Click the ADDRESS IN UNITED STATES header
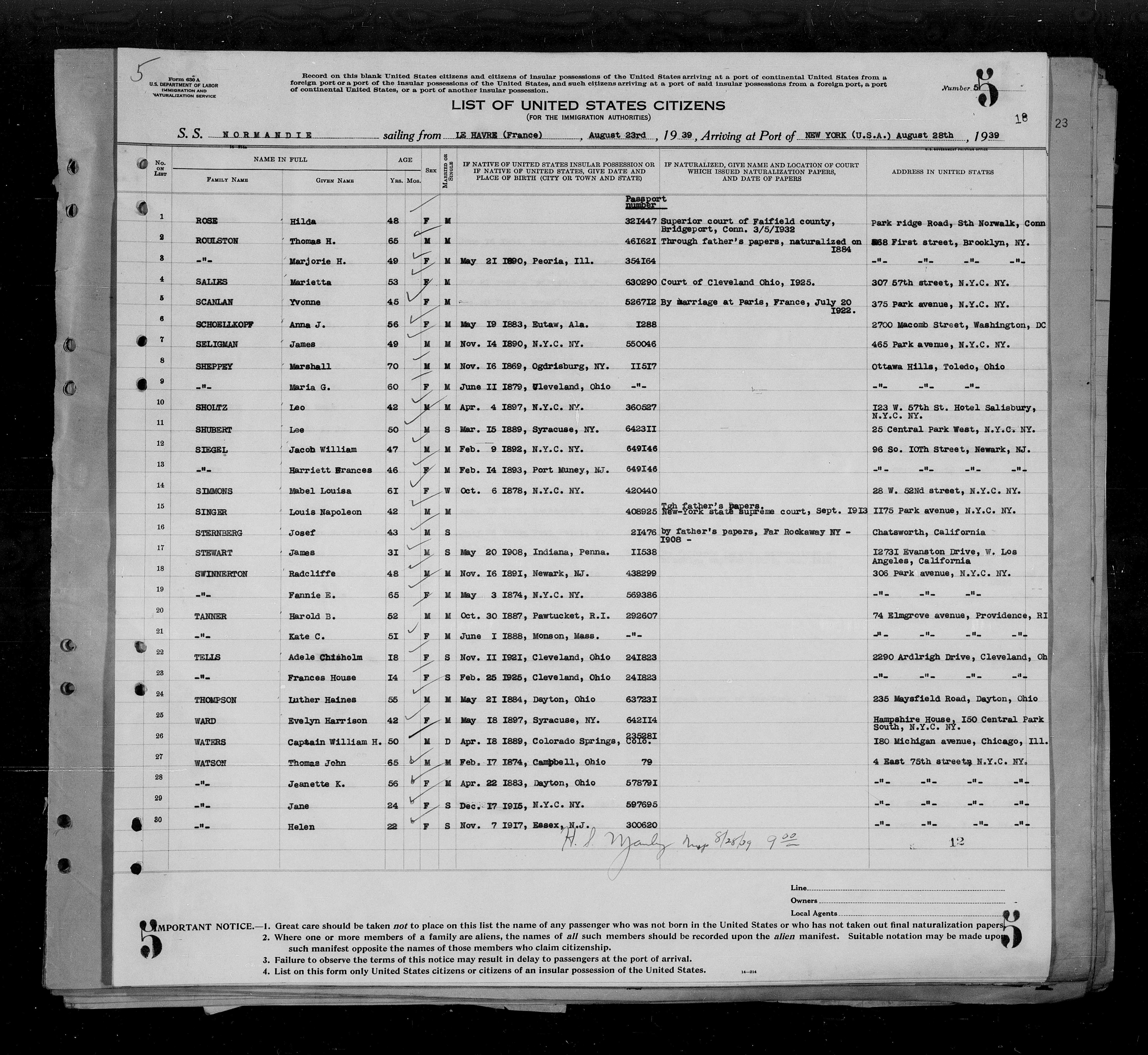Image resolution: width=1148 pixels, height=1055 pixels. point(942,172)
